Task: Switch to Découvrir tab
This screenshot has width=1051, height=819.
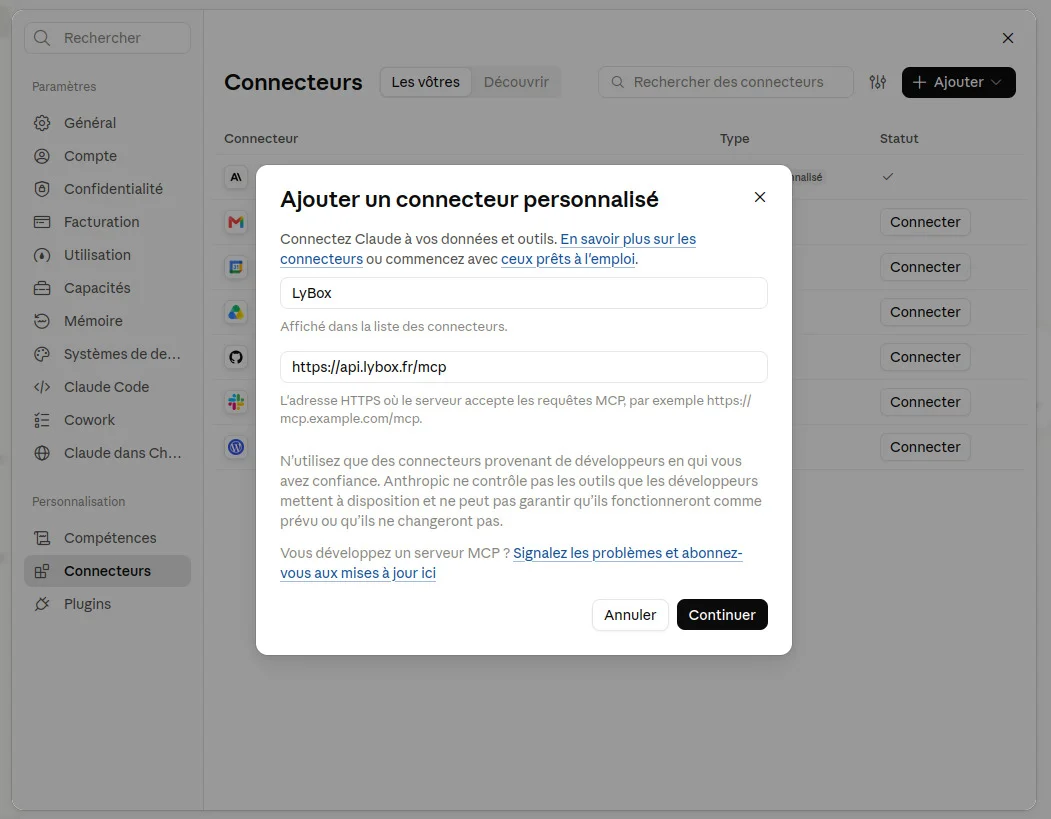Action: (516, 82)
